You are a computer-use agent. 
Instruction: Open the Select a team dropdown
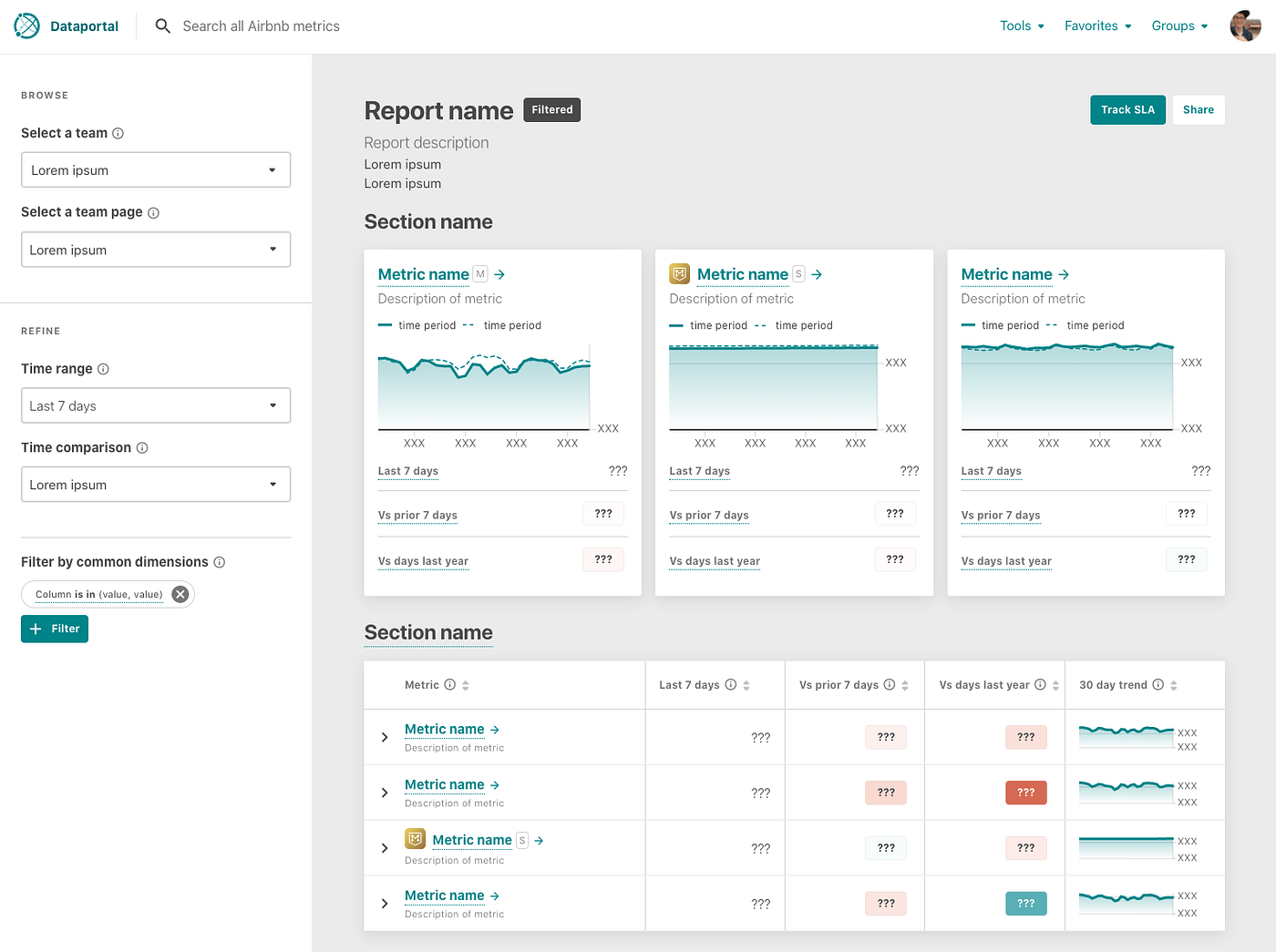(156, 170)
